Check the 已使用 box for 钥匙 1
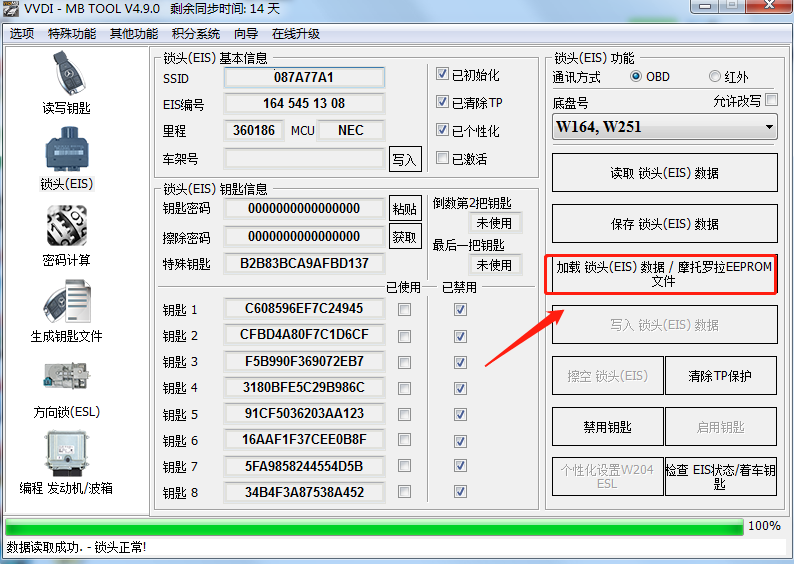This screenshot has width=794, height=564. coord(404,310)
